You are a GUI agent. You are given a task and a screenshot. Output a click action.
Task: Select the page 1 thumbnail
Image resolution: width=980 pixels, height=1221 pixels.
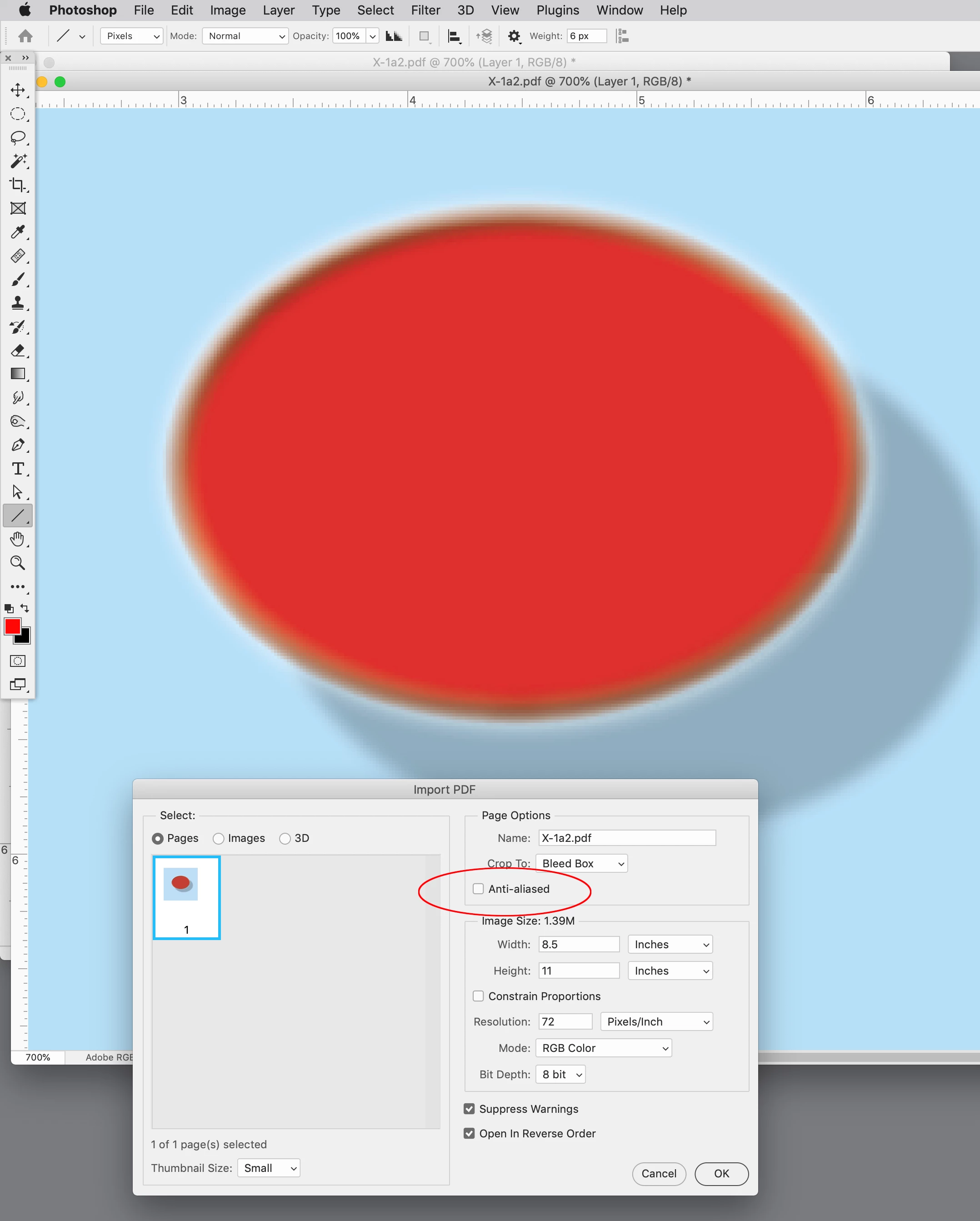186,897
